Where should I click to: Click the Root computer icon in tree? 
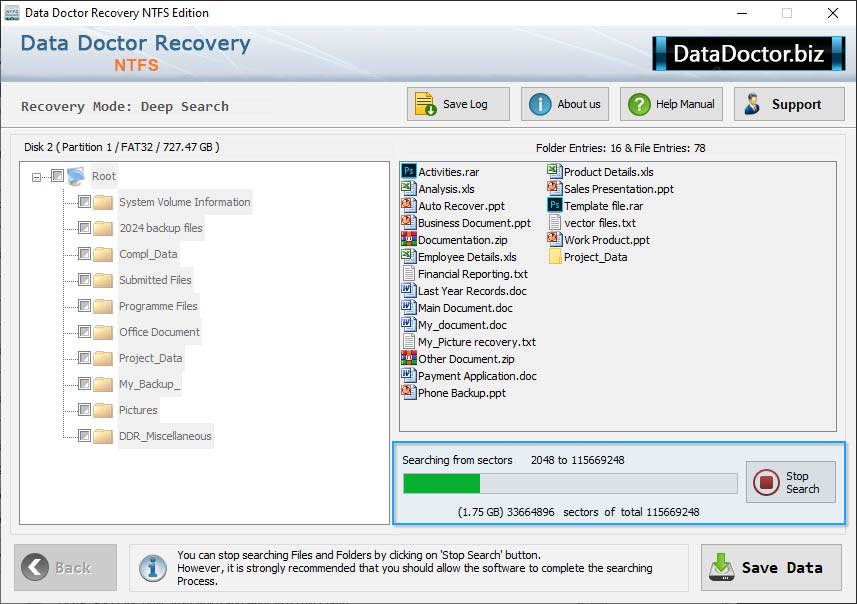76,176
